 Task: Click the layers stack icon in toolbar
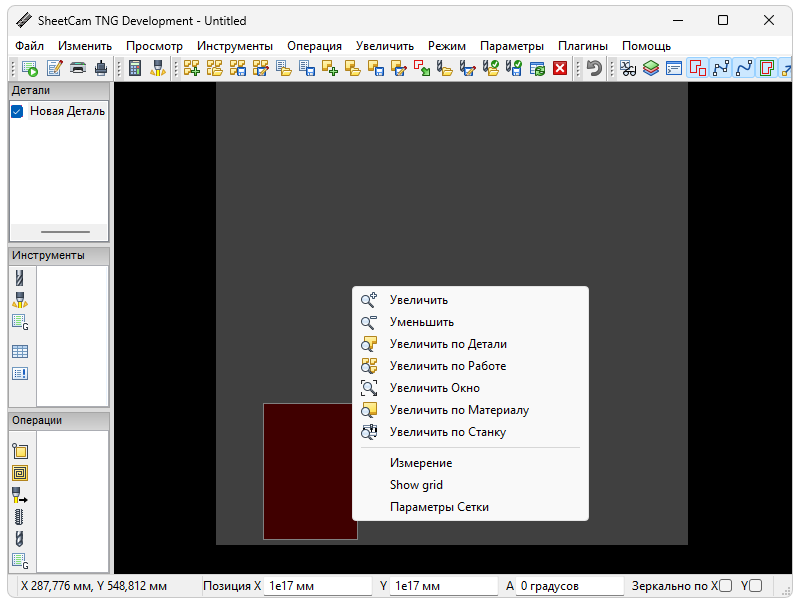coord(651,68)
